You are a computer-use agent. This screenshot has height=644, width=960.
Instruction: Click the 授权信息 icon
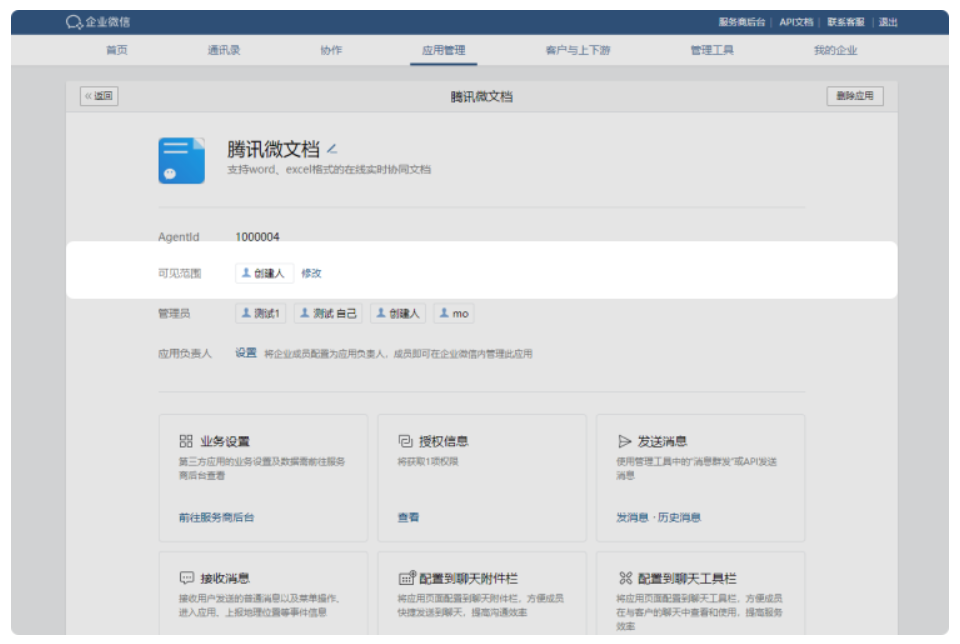(405, 441)
